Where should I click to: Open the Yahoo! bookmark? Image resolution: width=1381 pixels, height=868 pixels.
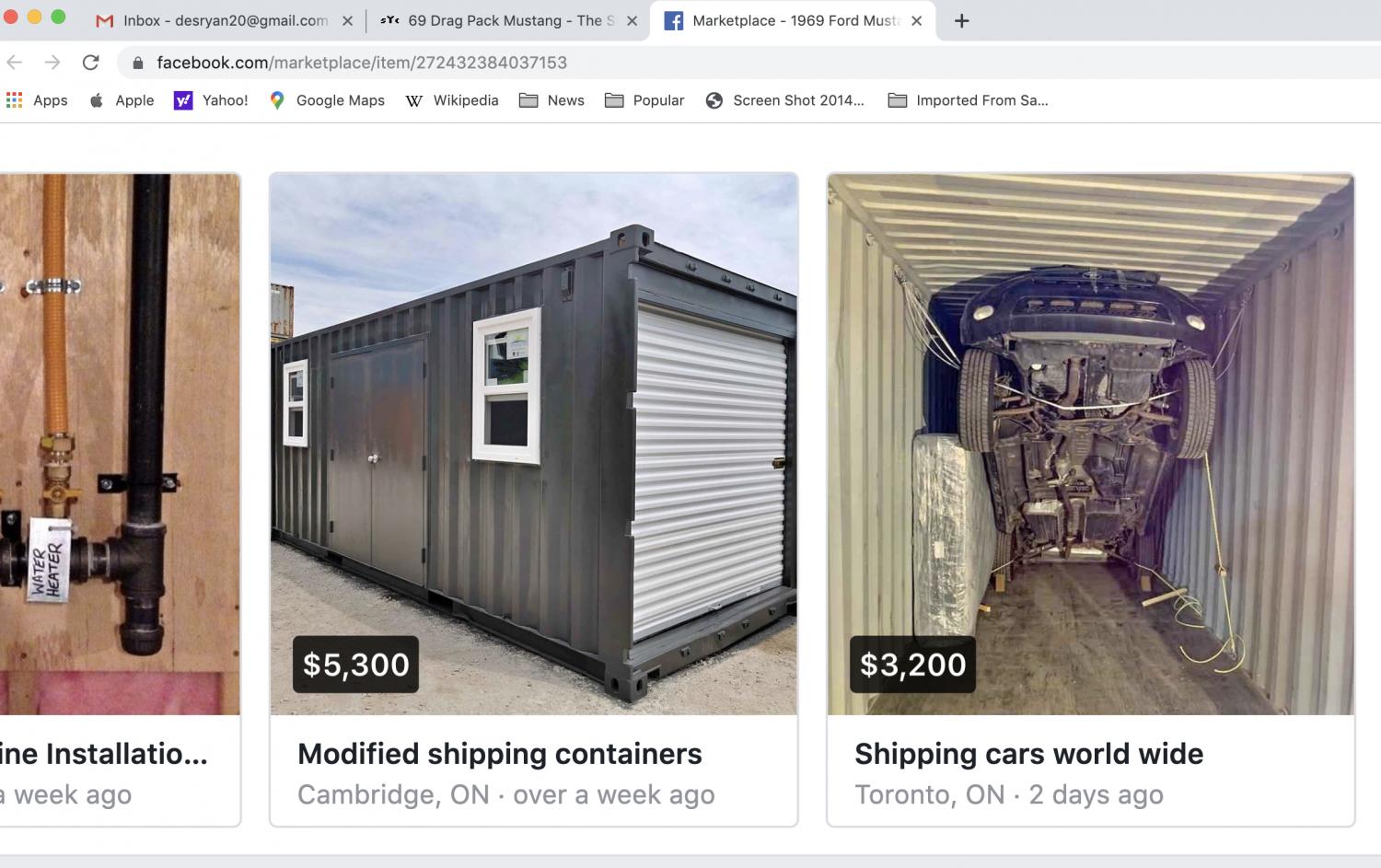[x=212, y=100]
